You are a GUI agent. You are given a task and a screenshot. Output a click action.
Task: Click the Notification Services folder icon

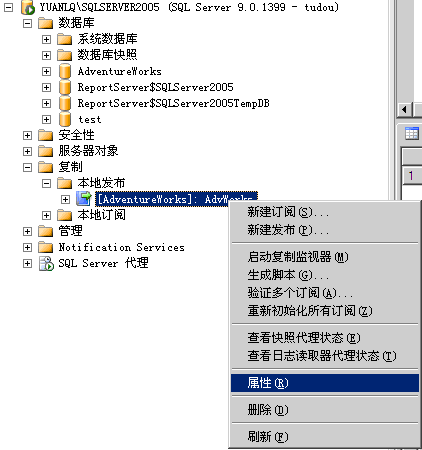point(46,247)
